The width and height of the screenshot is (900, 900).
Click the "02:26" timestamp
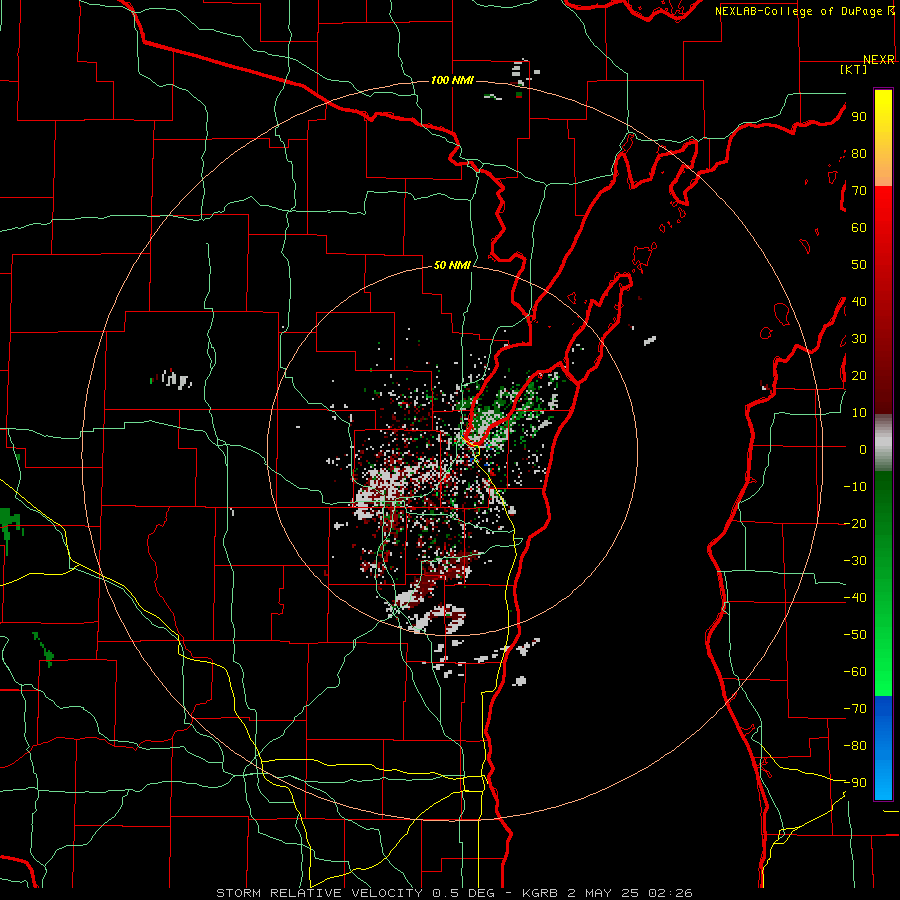pos(670,893)
